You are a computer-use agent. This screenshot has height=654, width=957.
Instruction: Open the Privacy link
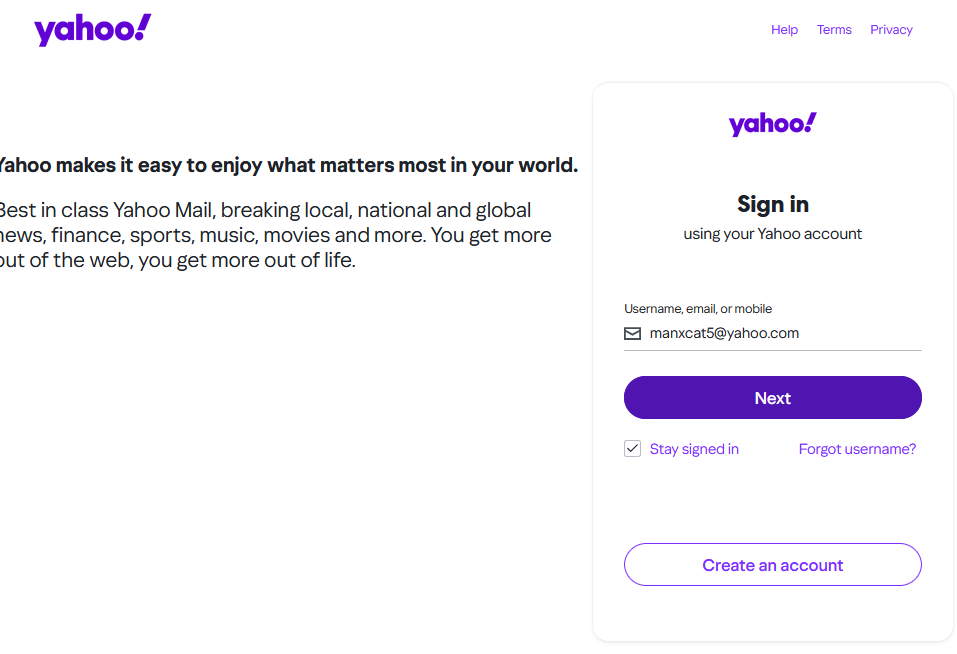[x=891, y=30]
